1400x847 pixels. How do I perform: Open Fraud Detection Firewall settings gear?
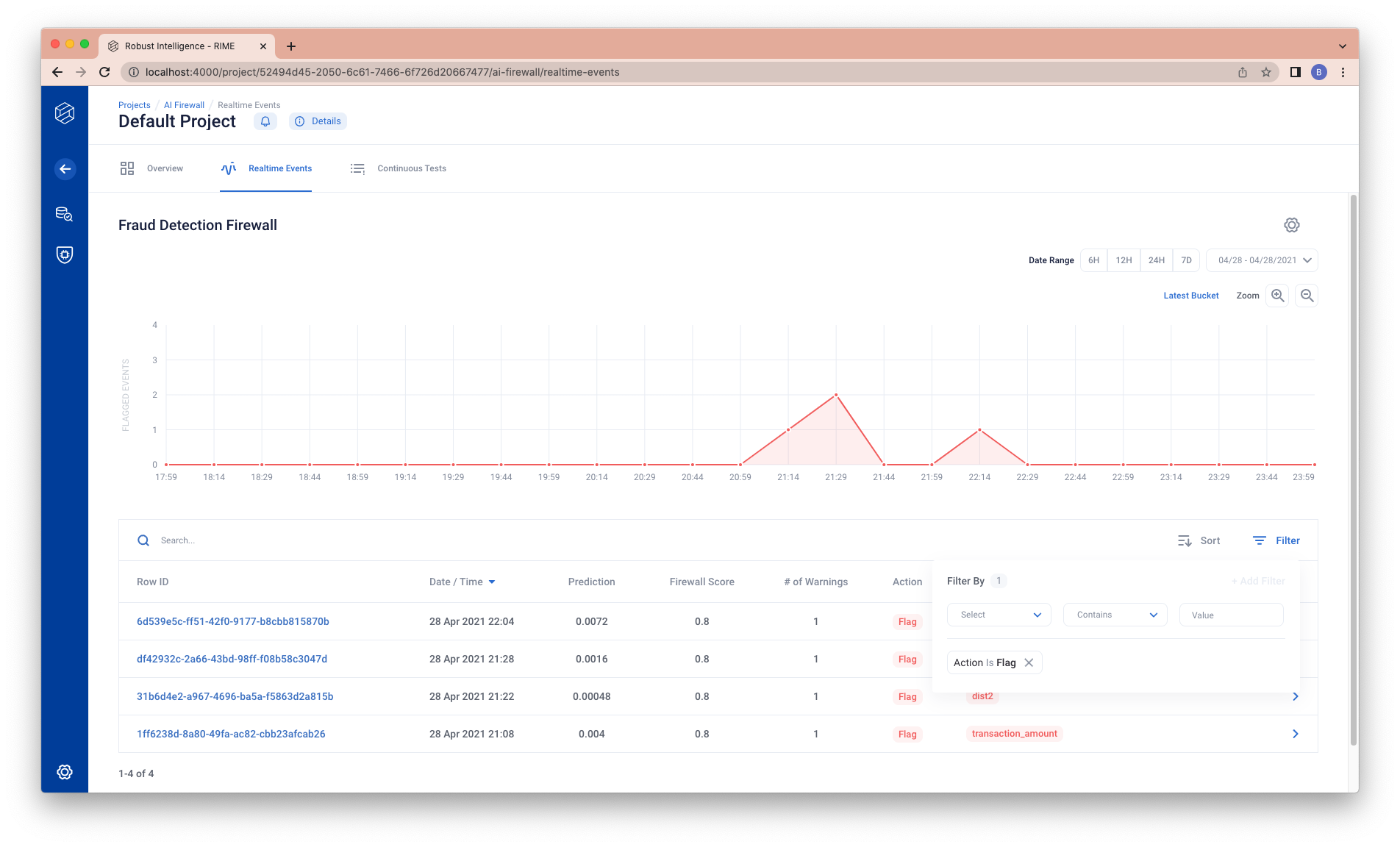pos(1292,225)
